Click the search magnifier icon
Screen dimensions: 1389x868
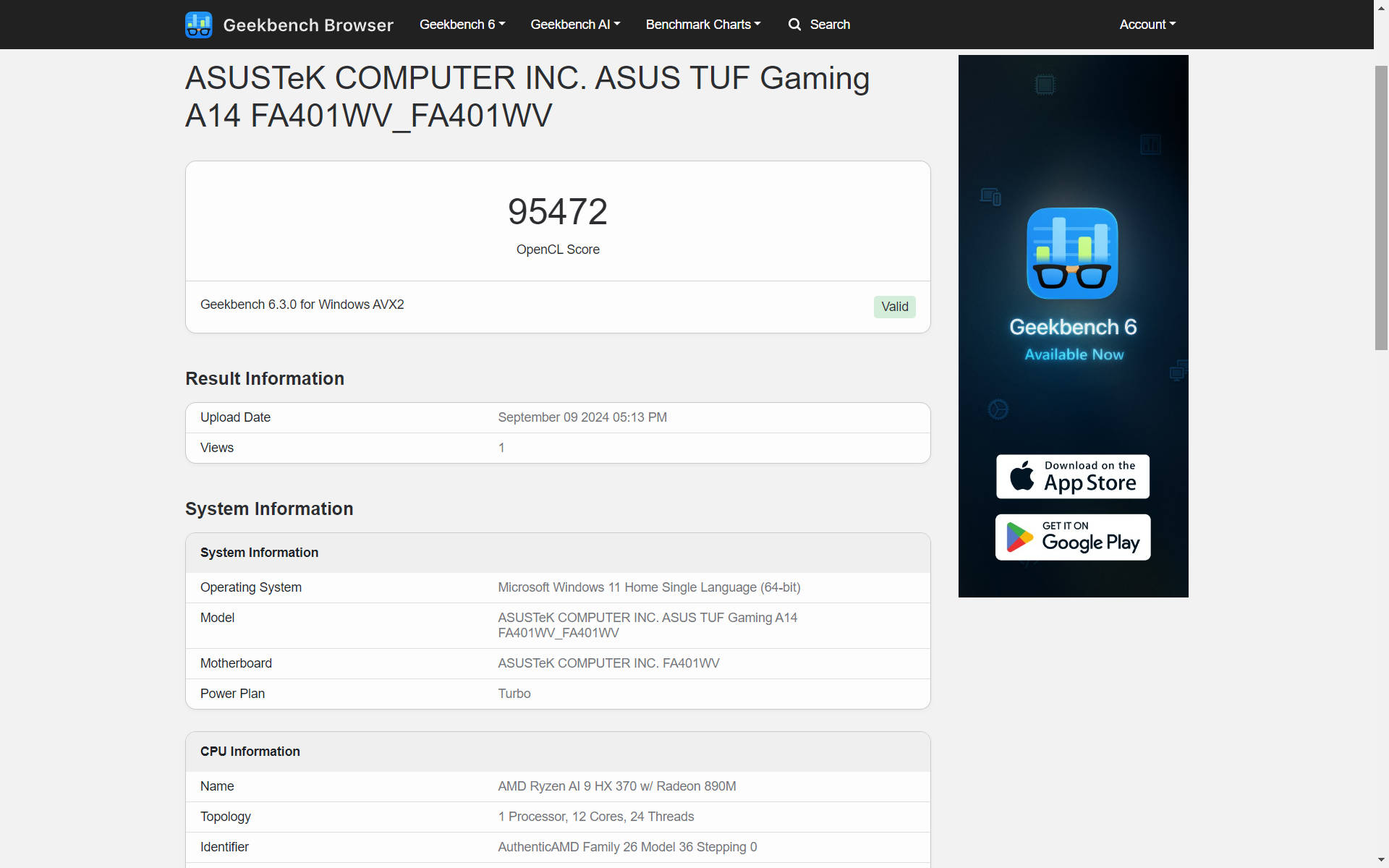coord(794,25)
